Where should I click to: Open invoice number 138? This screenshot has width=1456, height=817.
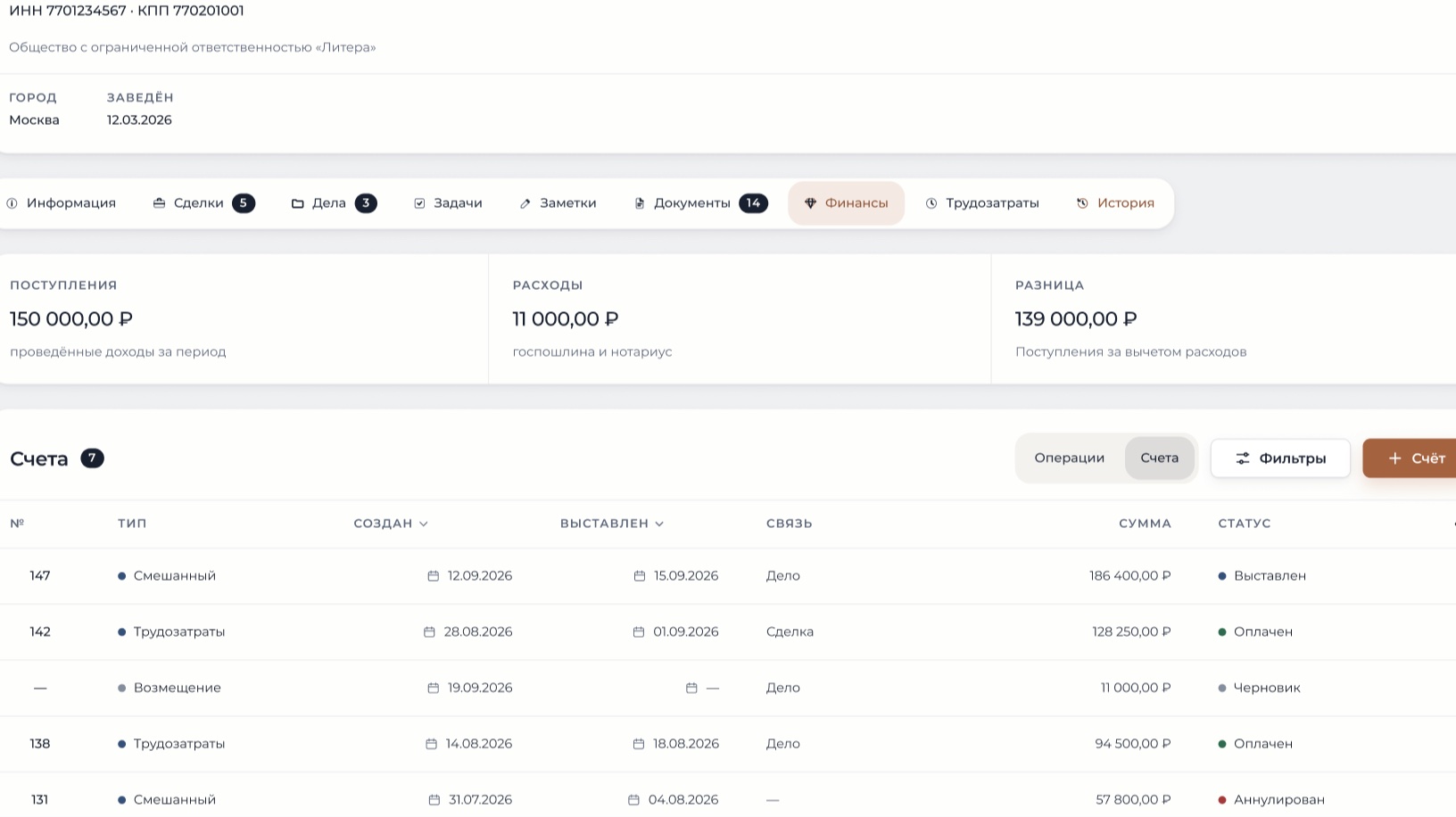40,744
